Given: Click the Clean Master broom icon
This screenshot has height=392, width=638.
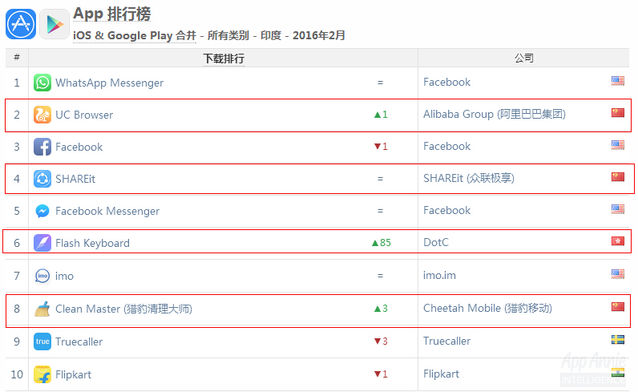Looking at the screenshot, I should [42, 309].
